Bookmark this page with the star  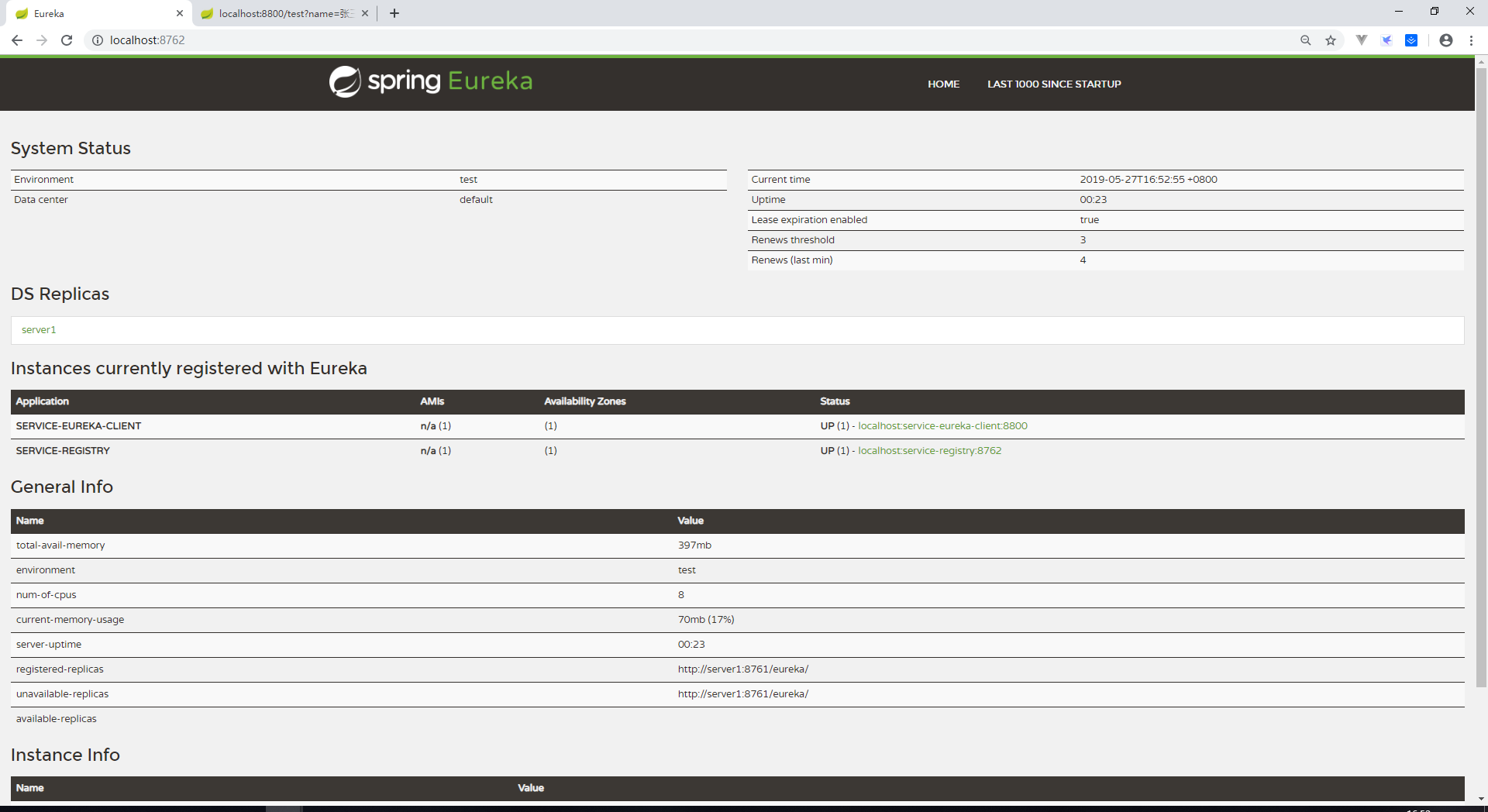point(1331,40)
